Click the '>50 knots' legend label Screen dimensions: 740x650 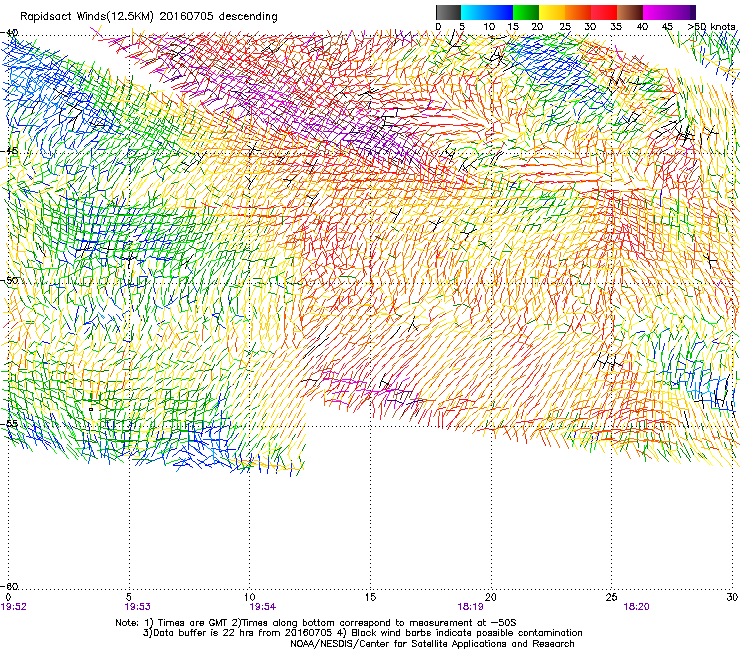(x=711, y=26)
